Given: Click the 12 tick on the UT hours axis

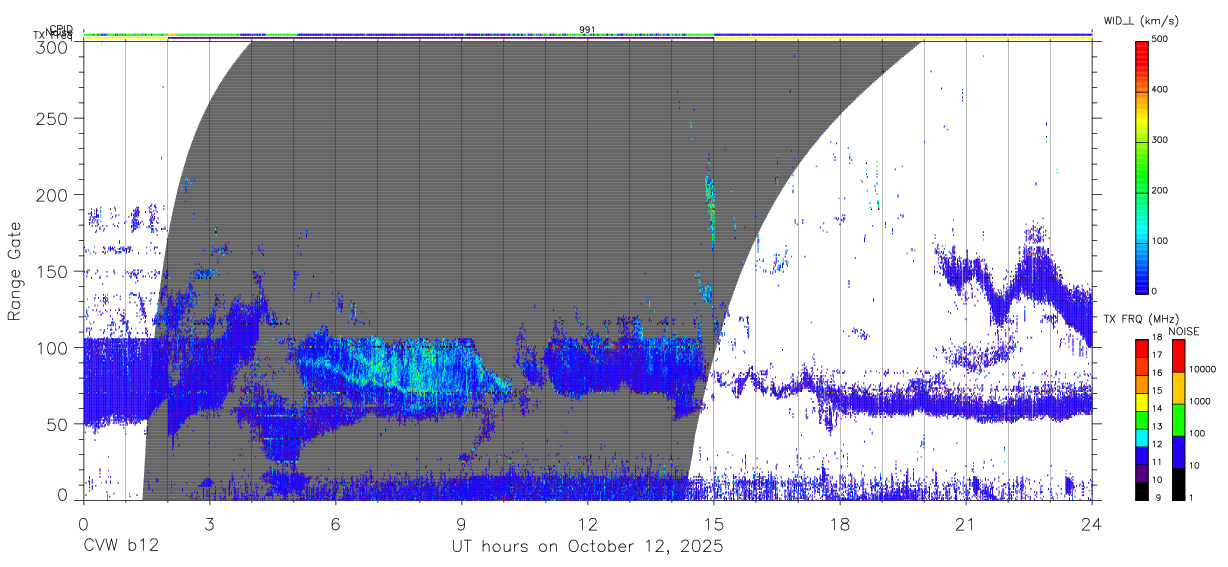Looking at the screenshot, I should pyautogui.click(x=588, y=524).
